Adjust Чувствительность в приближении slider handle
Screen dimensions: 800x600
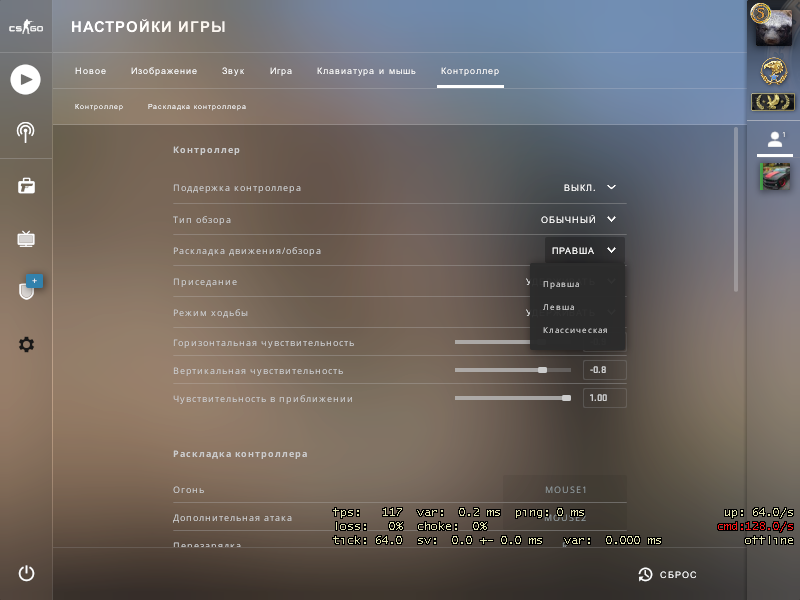coord(566,398)
